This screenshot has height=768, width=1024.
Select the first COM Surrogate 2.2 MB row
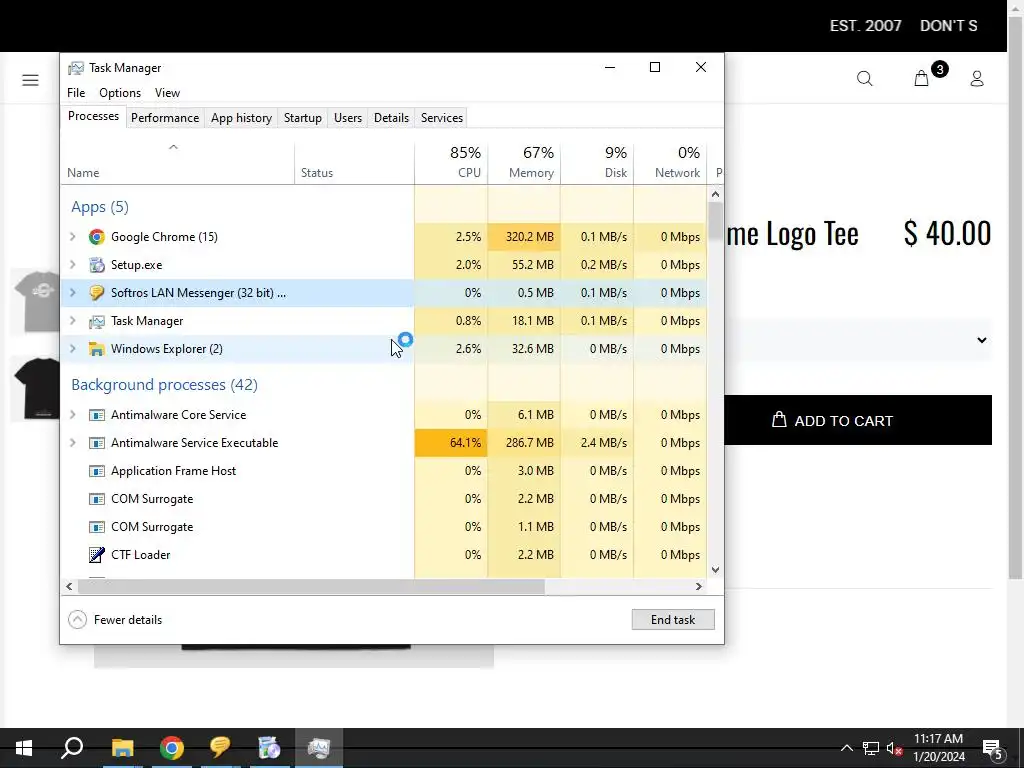(x=384, y=499)
